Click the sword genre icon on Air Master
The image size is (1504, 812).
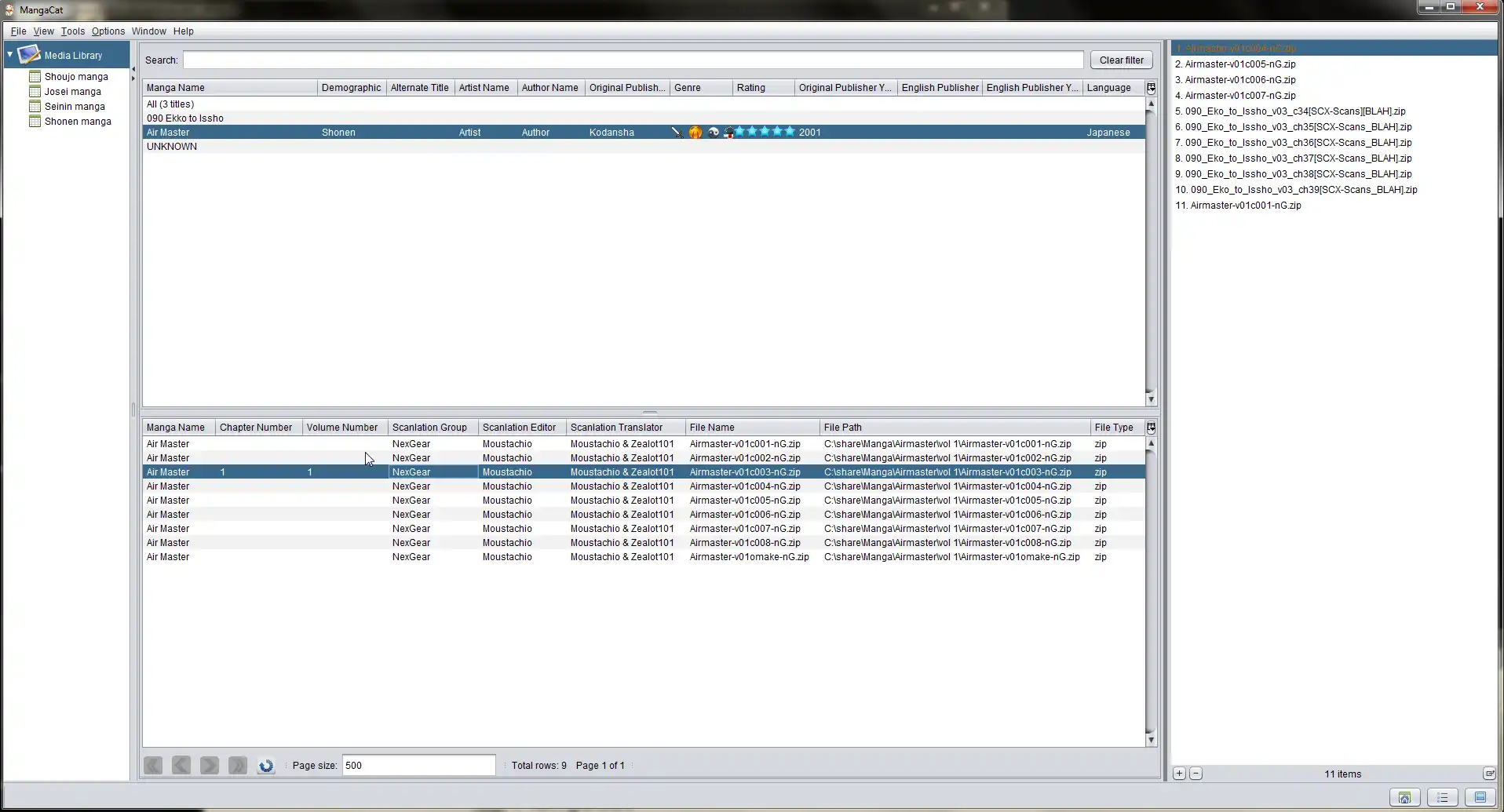click(677, 133)
